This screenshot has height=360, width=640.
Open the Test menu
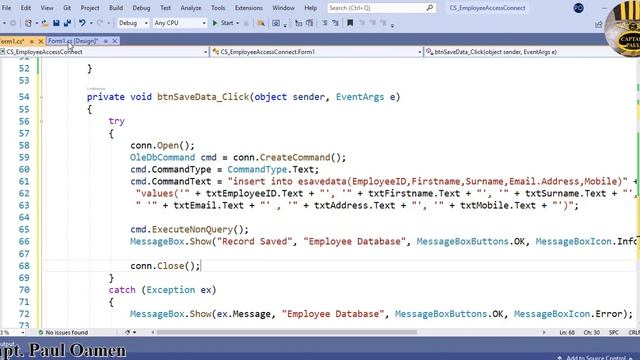[x=165, y=8]
